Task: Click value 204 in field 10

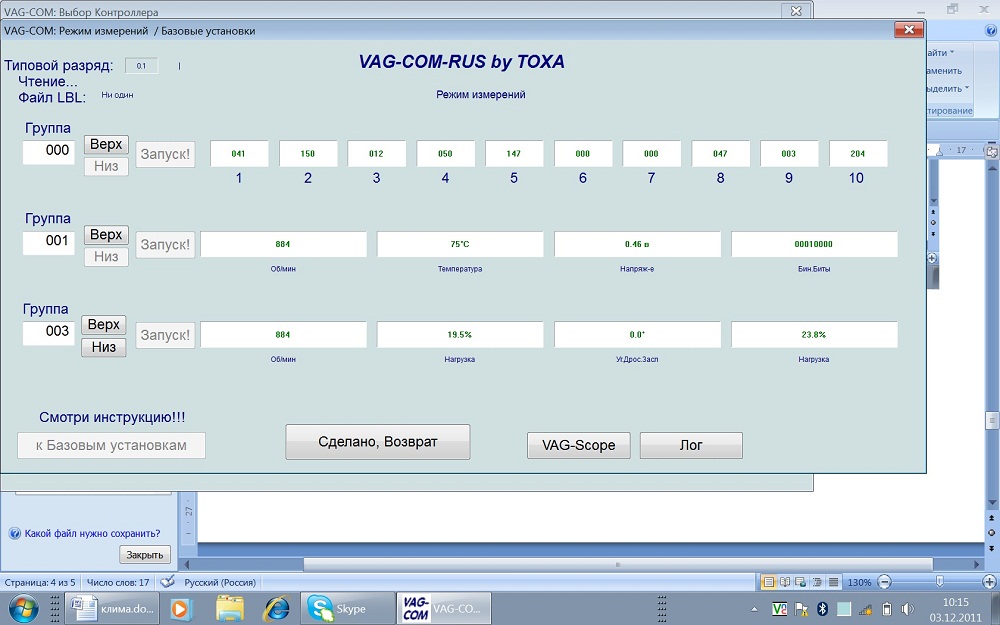Action: click(858, 154)
